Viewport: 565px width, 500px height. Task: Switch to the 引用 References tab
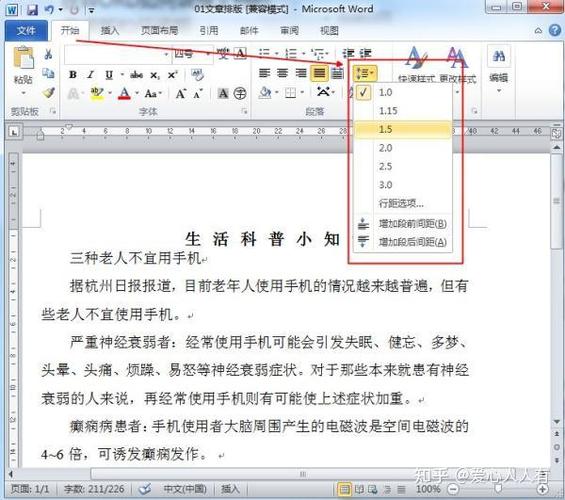point(209,31)
